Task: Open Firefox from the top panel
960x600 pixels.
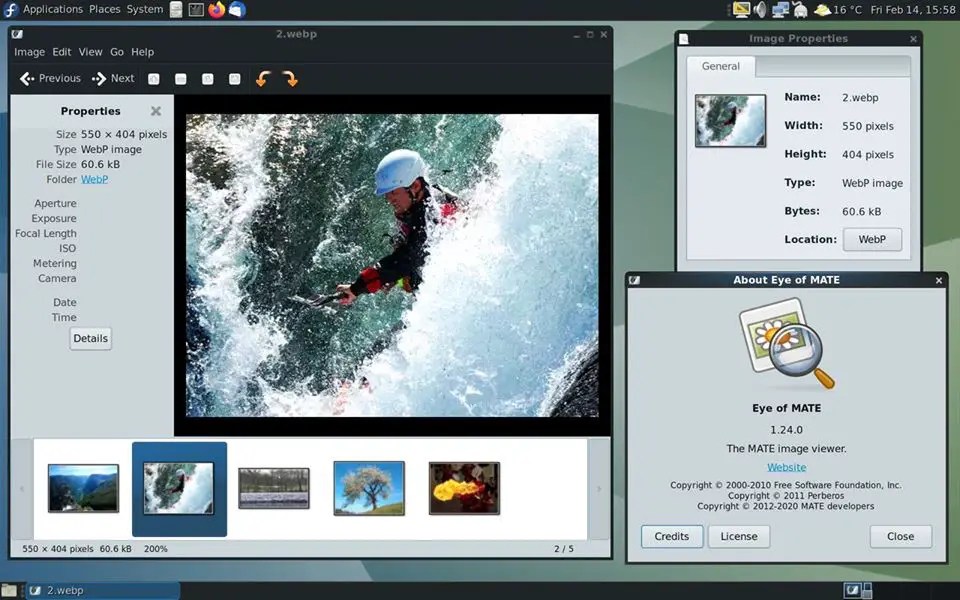Action: click(x=219, y=9)
